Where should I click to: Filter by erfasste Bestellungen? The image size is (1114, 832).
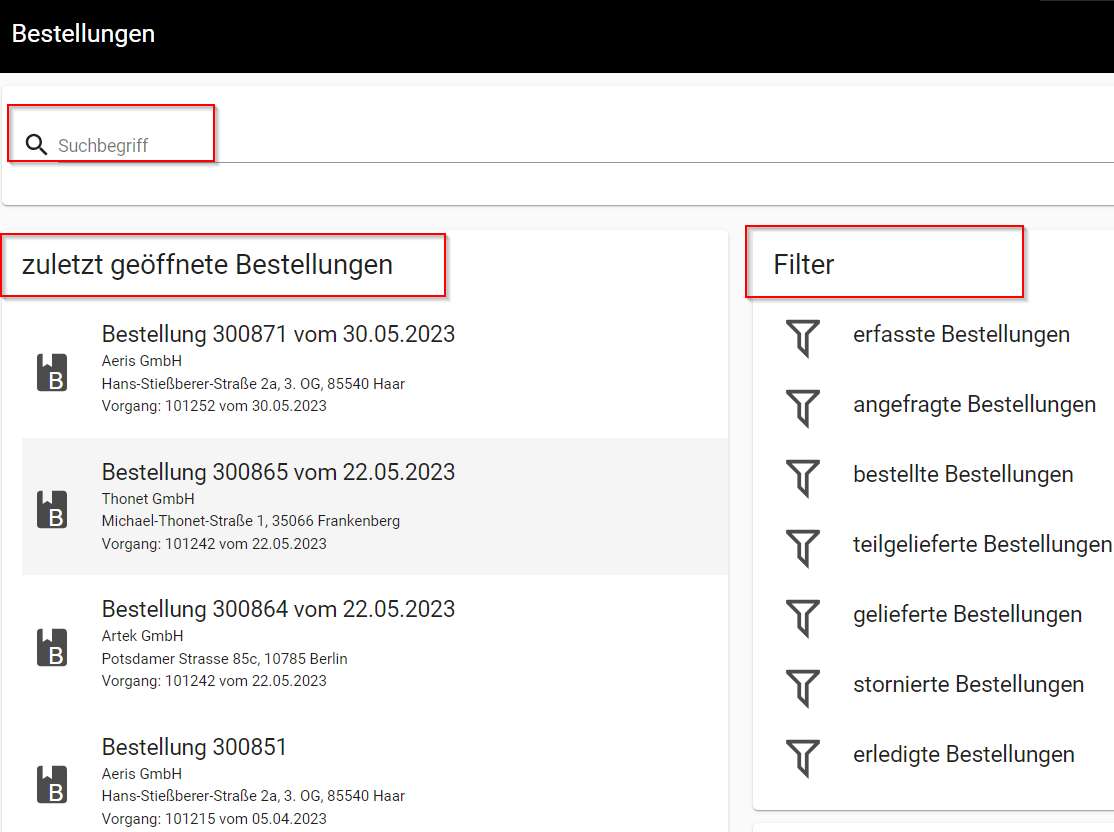pyautogui.click(x=961, y=334)
